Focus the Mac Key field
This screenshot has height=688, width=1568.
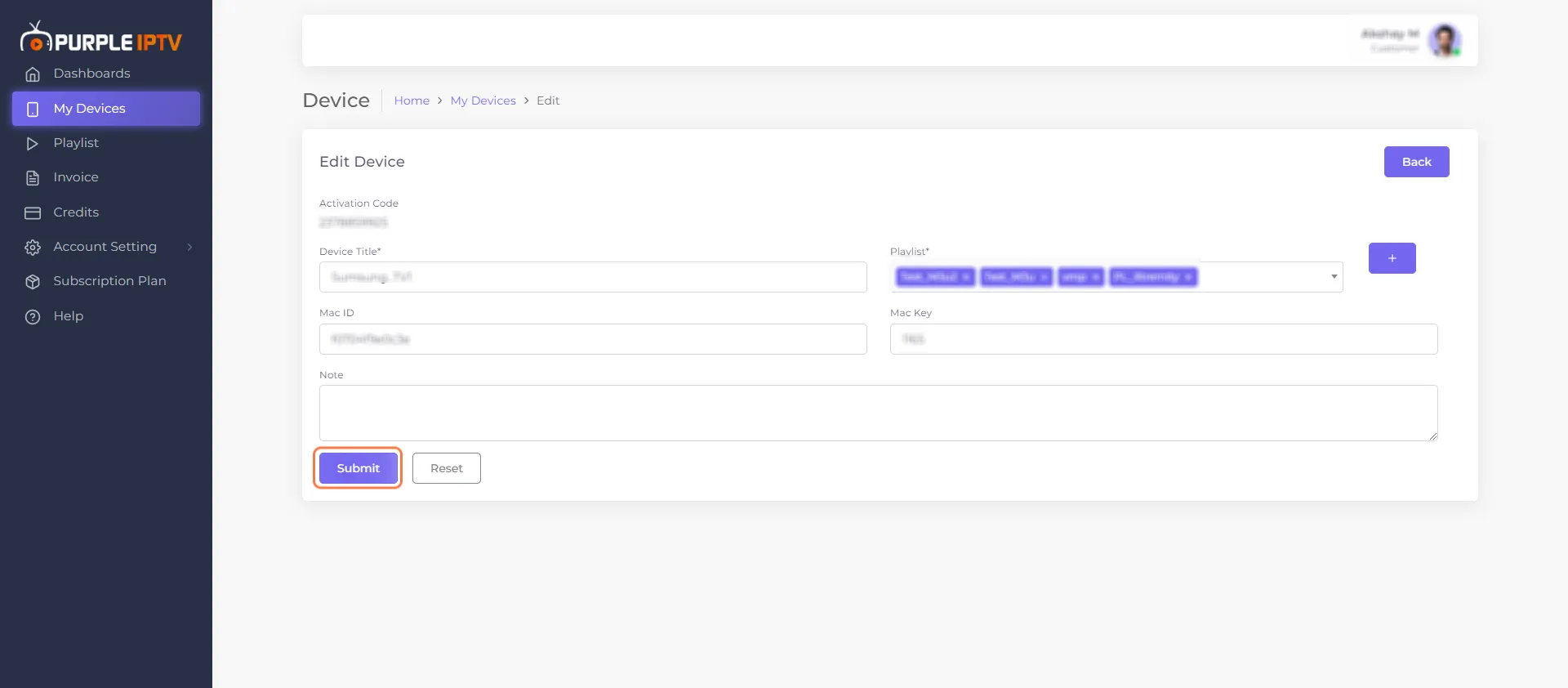pyautogui.click(x=1164, y=339)
